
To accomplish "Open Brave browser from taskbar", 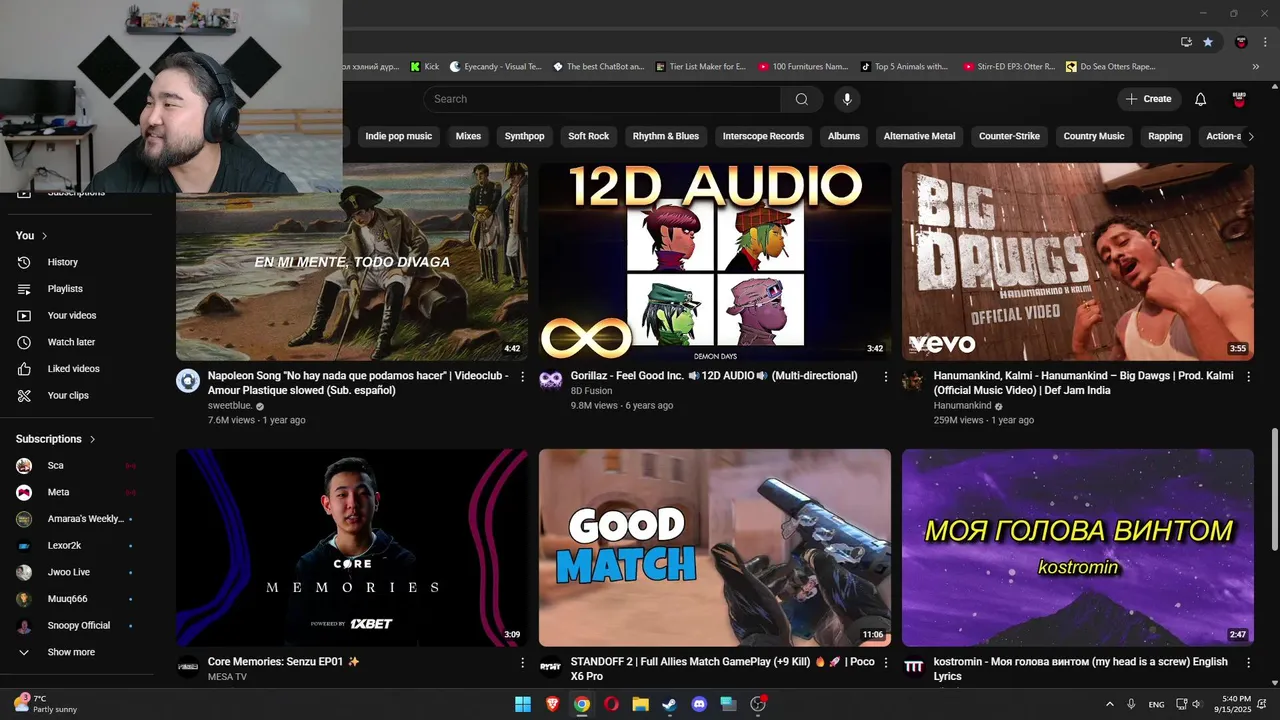I will (x=553, y=704).
